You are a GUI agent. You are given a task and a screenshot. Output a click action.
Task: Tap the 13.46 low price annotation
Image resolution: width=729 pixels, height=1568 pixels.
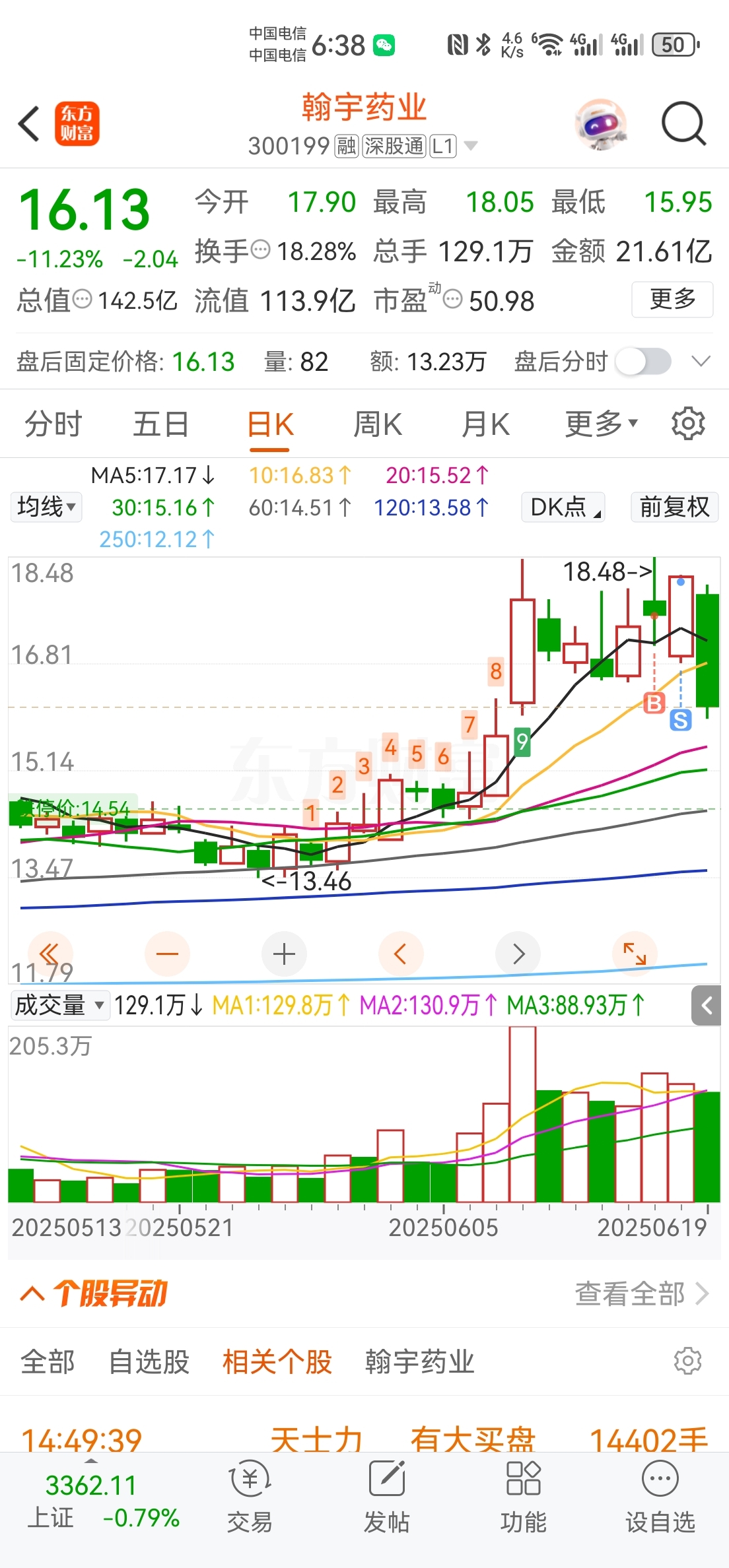pos(307,881)
